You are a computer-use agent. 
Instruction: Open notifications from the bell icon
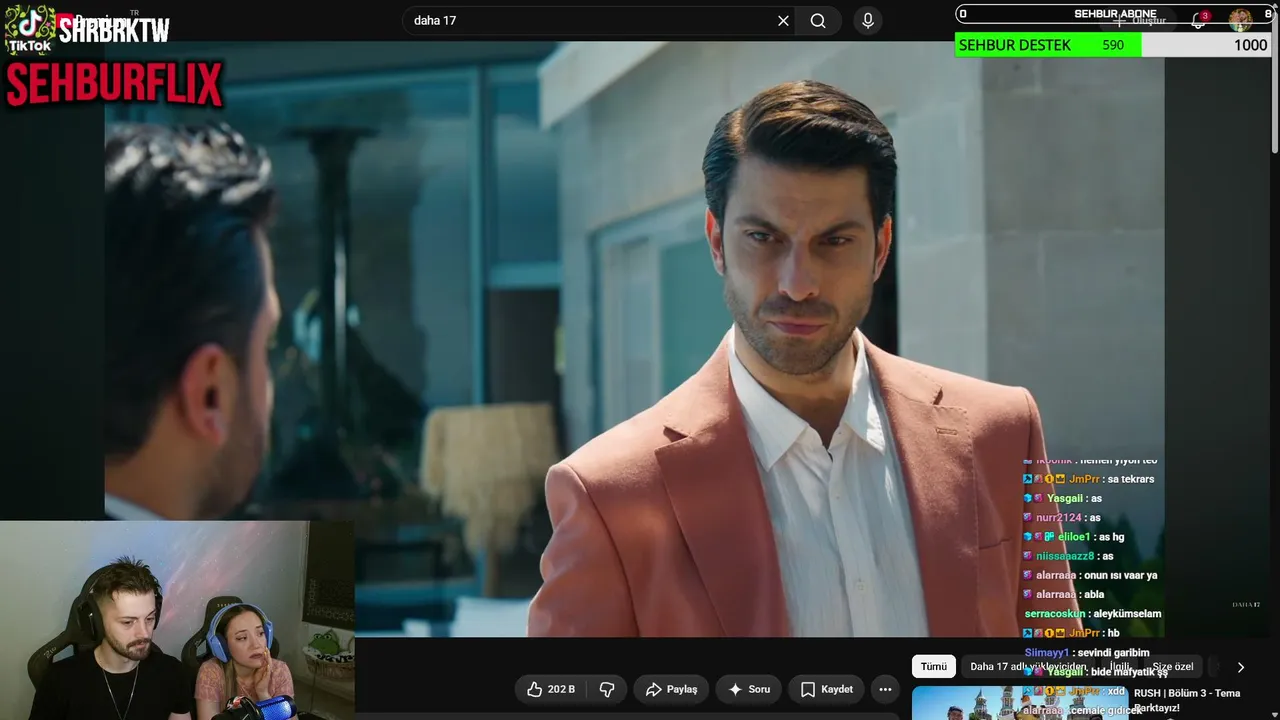[1199, 20]
